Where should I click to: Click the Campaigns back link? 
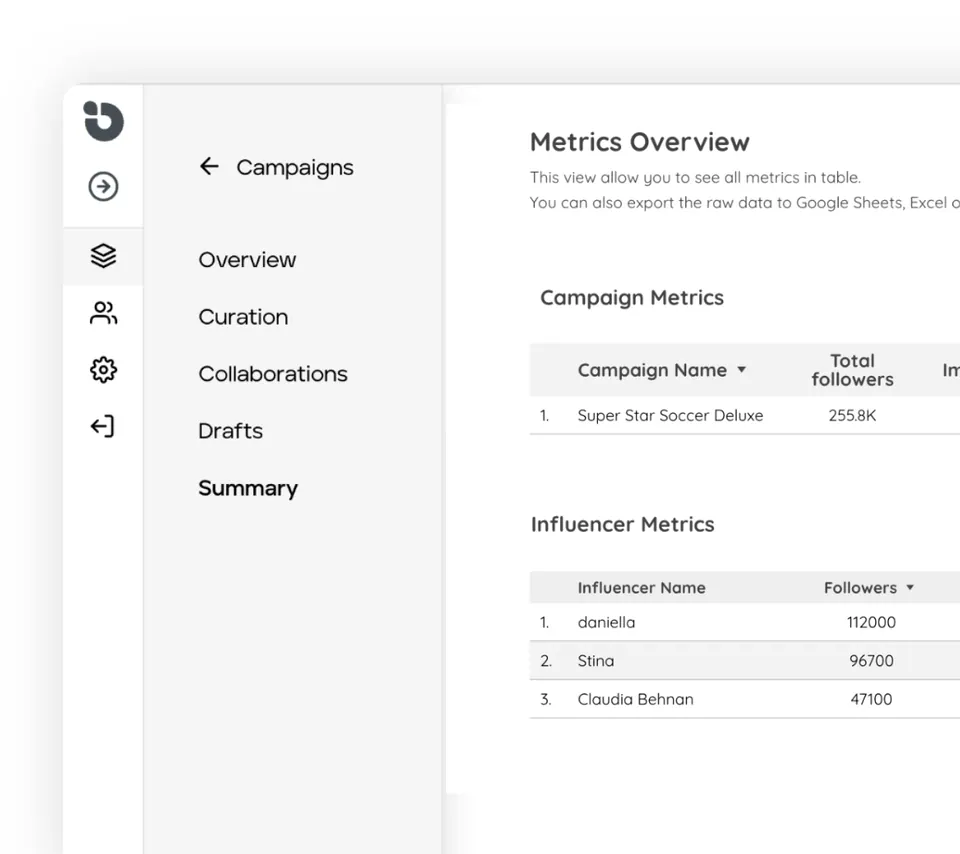[294, 167]
